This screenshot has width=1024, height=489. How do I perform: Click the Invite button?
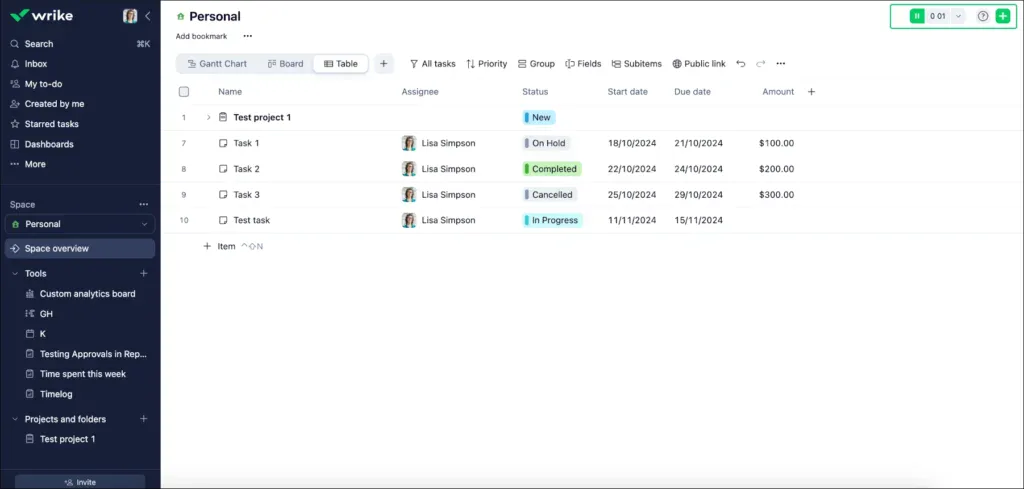80,482
